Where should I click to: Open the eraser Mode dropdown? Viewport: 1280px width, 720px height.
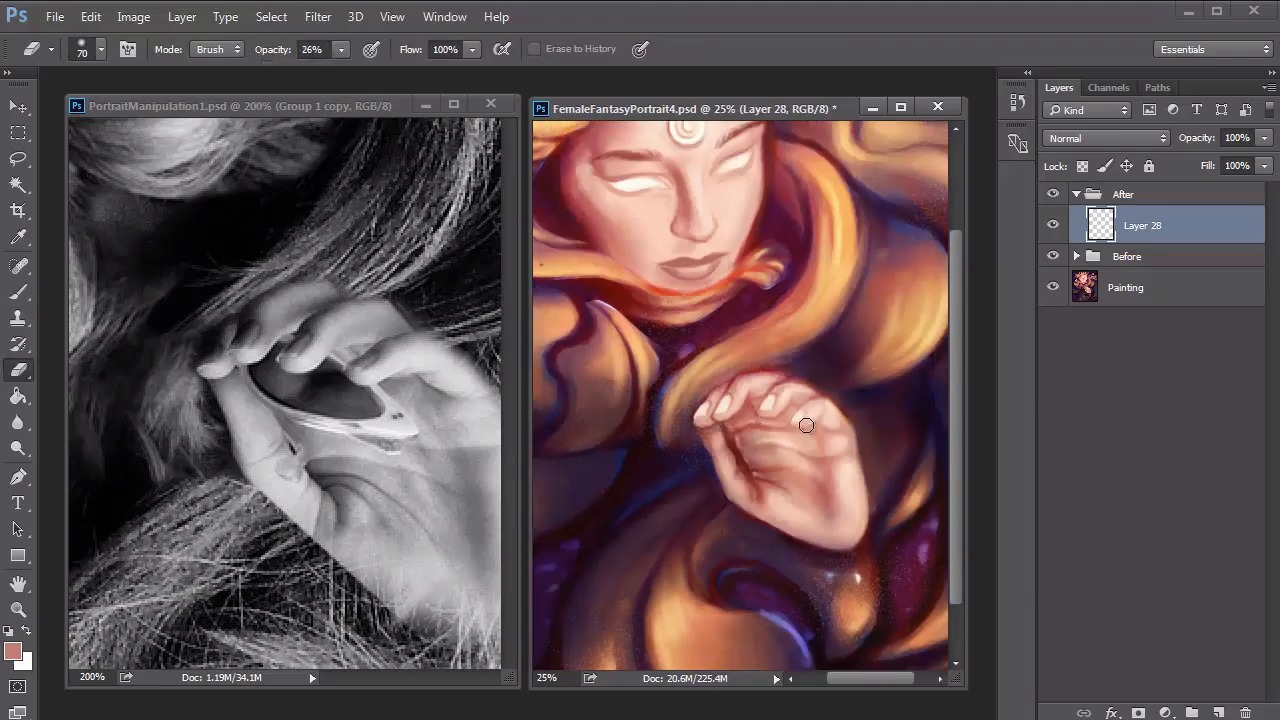(217, 49)
